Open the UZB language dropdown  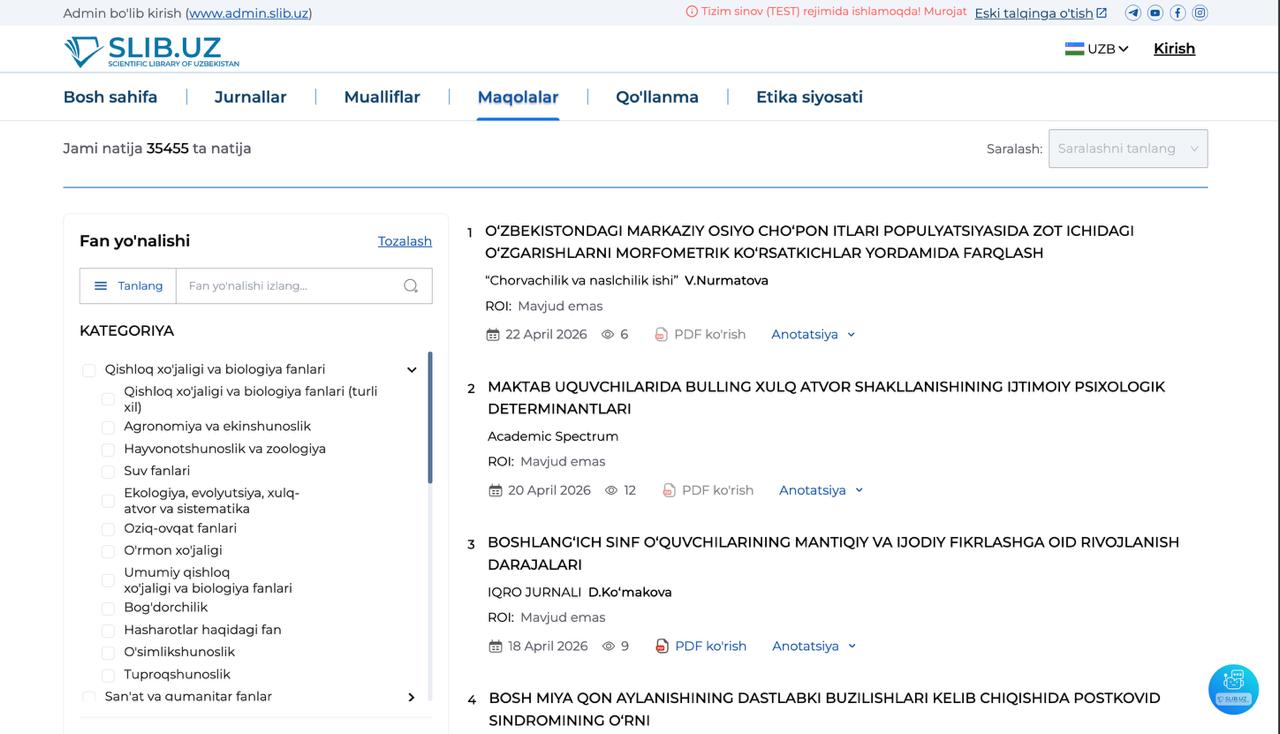1097,47
